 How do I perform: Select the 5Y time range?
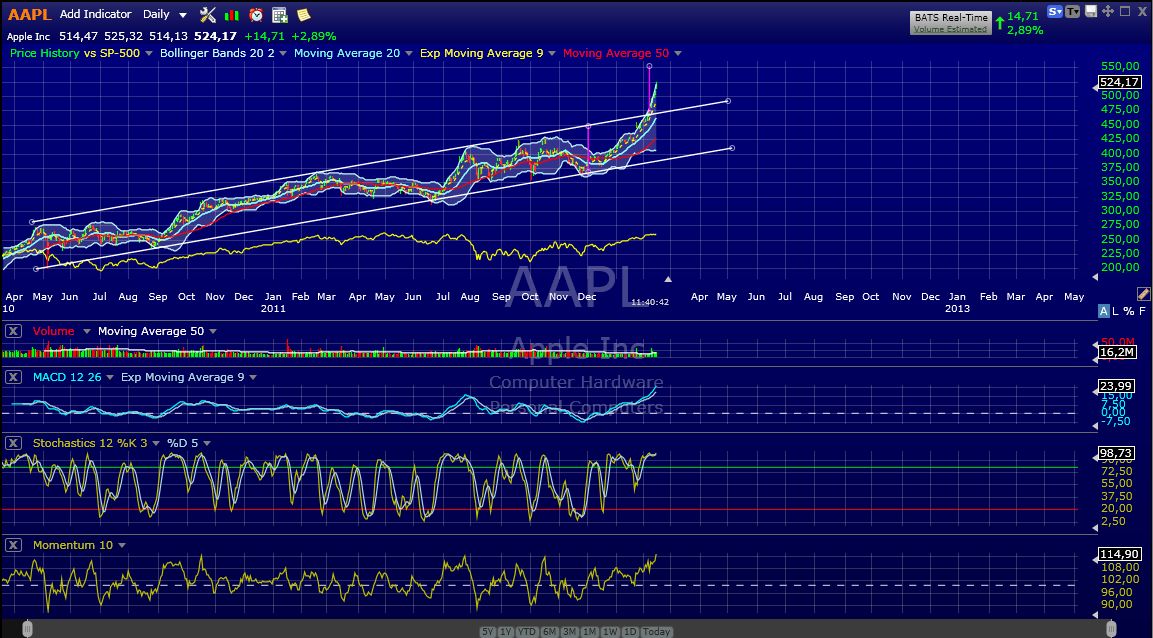pos(488,631)
